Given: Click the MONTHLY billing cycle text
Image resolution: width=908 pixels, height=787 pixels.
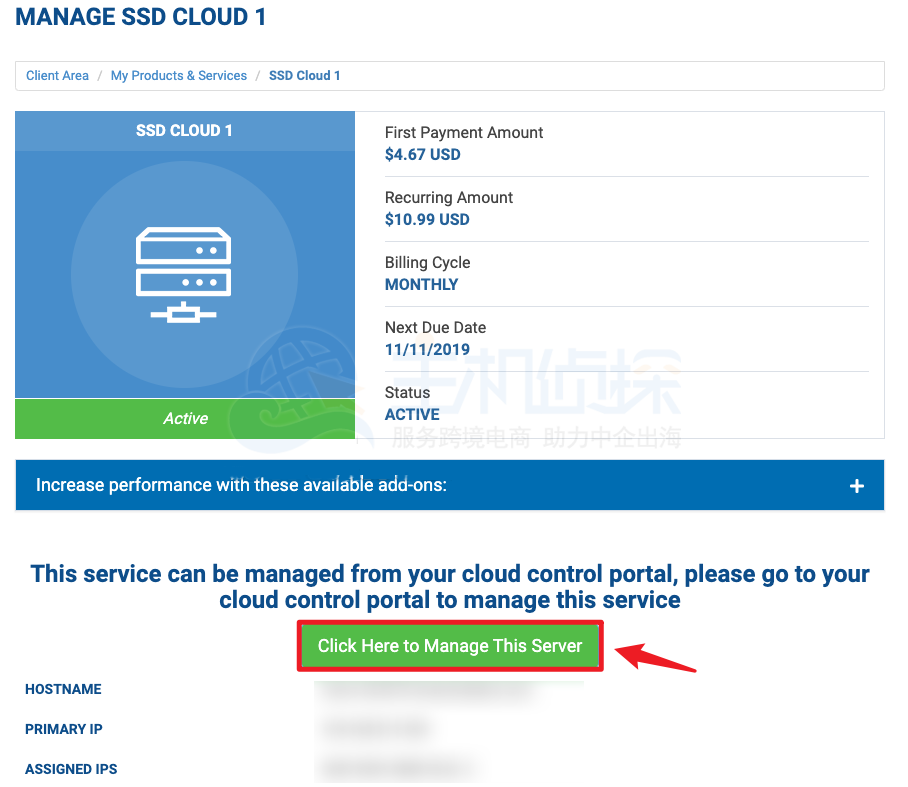Looking at the screenshot, I should pos(421,284).
